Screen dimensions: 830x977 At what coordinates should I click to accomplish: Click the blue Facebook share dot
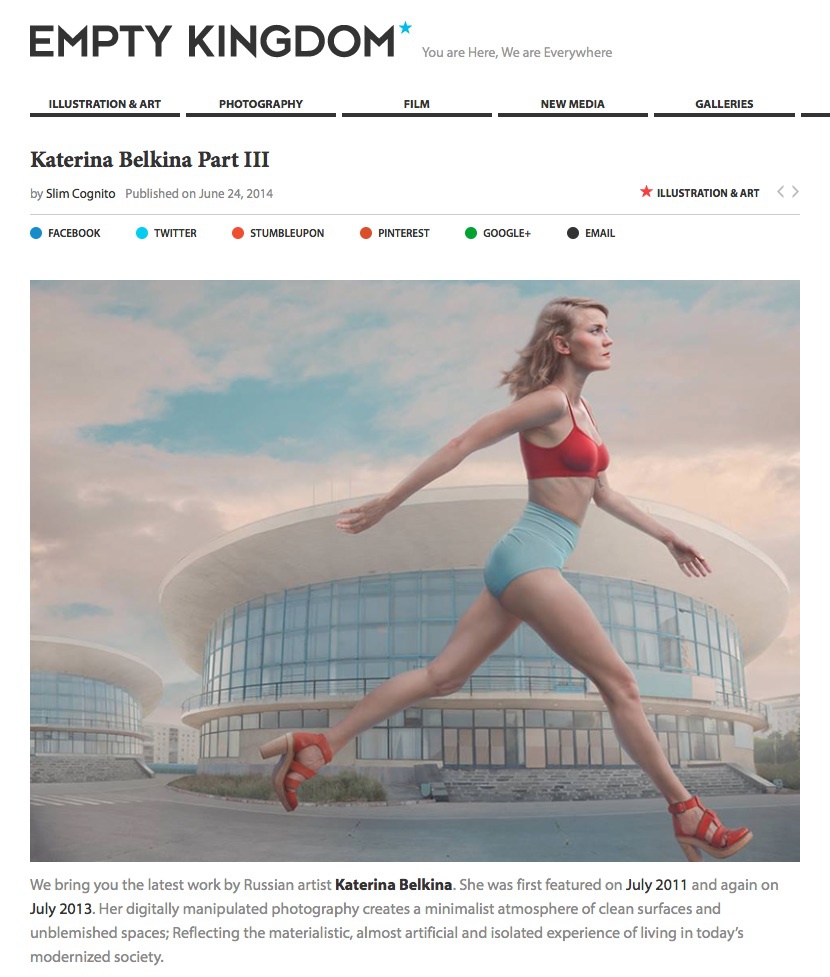(36, 233)
